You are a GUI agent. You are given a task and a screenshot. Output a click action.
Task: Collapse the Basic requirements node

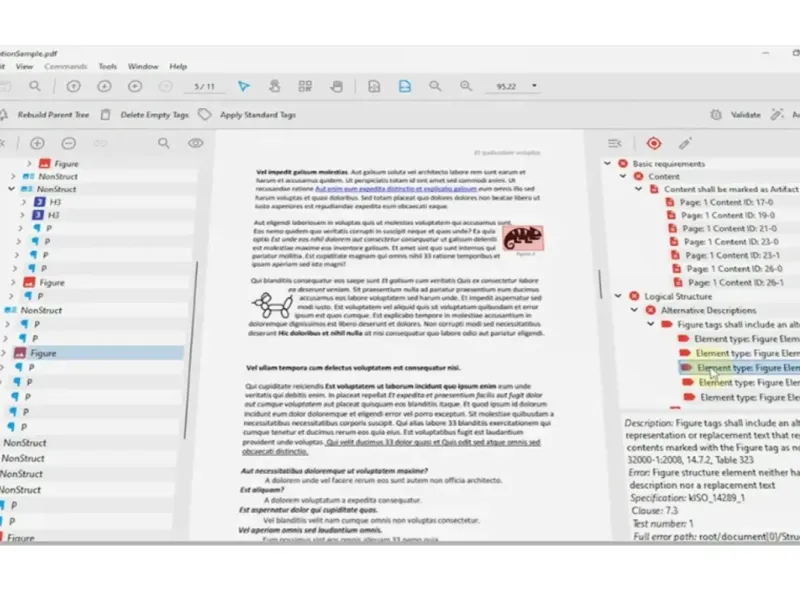[x=607, y=163]
